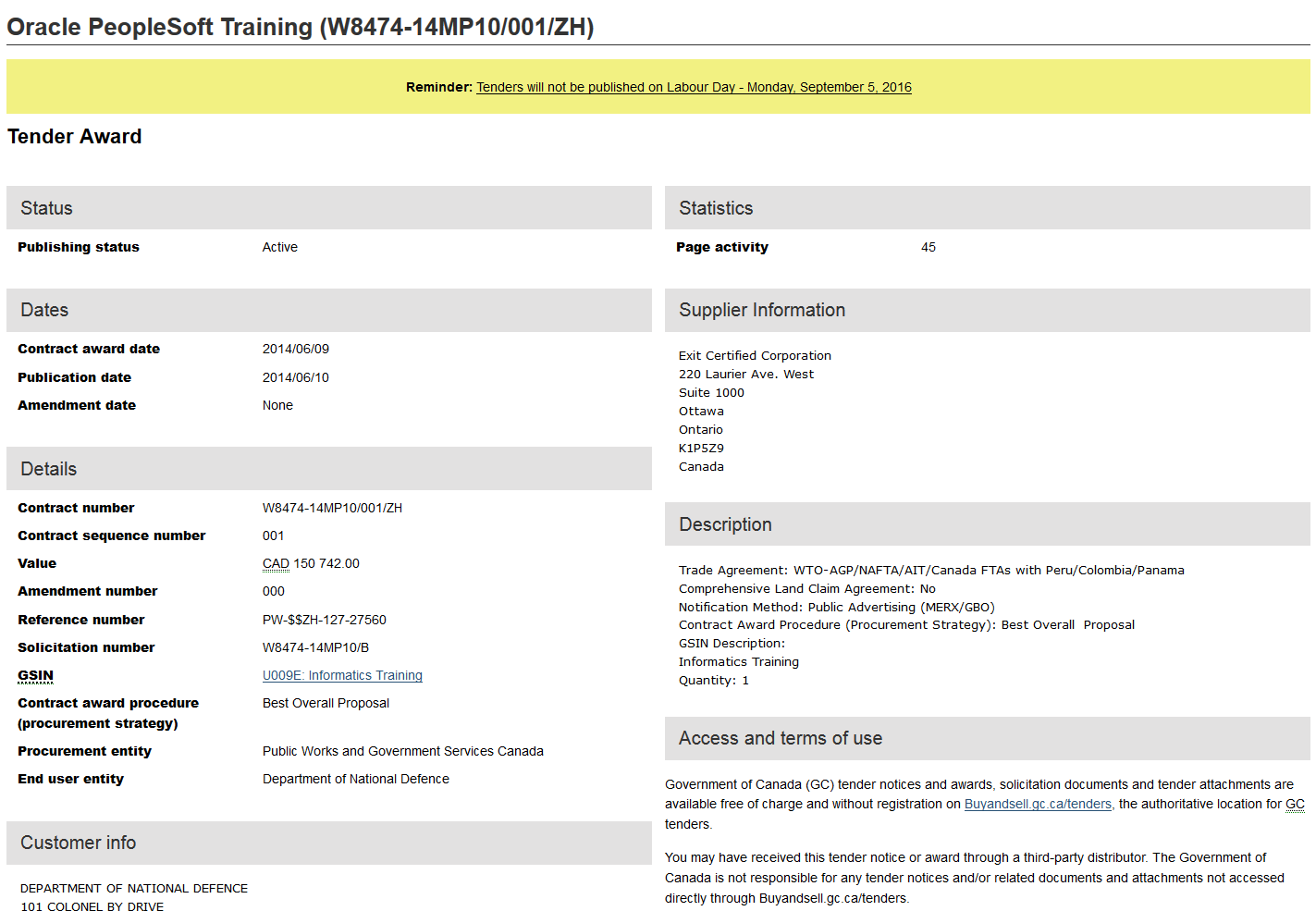Viewport: 1316px width, 911px height.
Task: Click the Notification Method description line
Action: [837, 607]
